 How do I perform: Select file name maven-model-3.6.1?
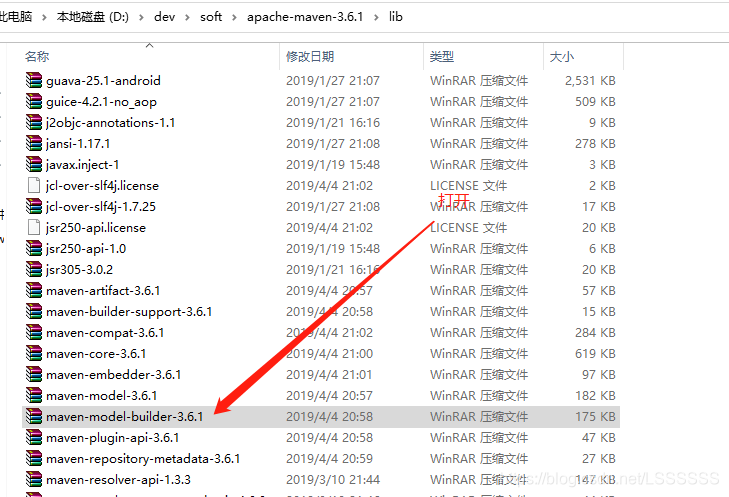(x=102, y=396)
